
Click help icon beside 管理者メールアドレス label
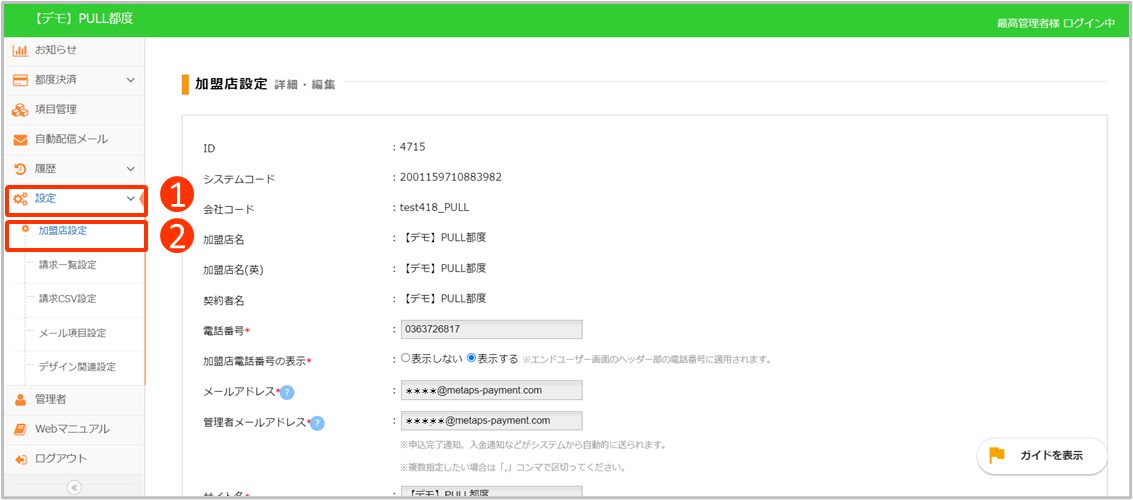click(x=317, y=423)
